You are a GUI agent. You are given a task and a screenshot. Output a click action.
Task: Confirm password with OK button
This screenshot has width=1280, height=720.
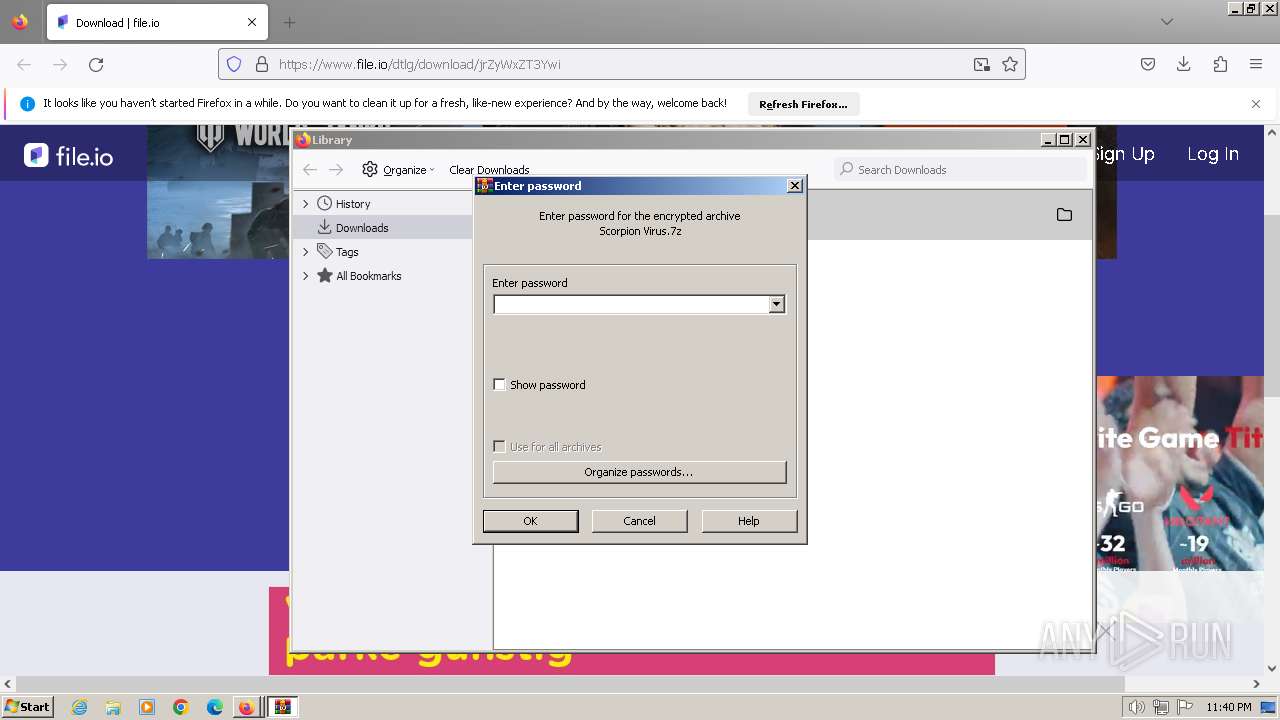pos(530,521)
